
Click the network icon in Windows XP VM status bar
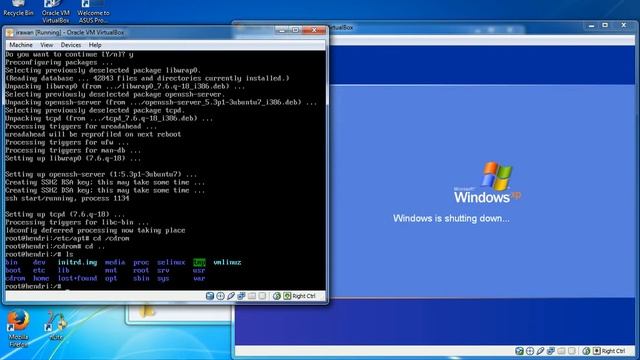pyautogui.click(x=551, y=351)
